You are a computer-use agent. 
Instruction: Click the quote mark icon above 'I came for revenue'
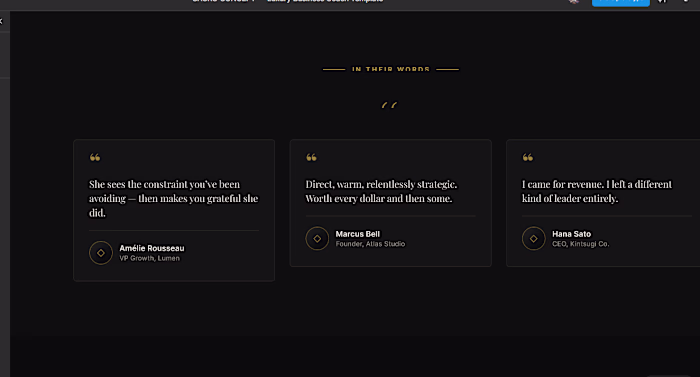click(x=528, y=157)
